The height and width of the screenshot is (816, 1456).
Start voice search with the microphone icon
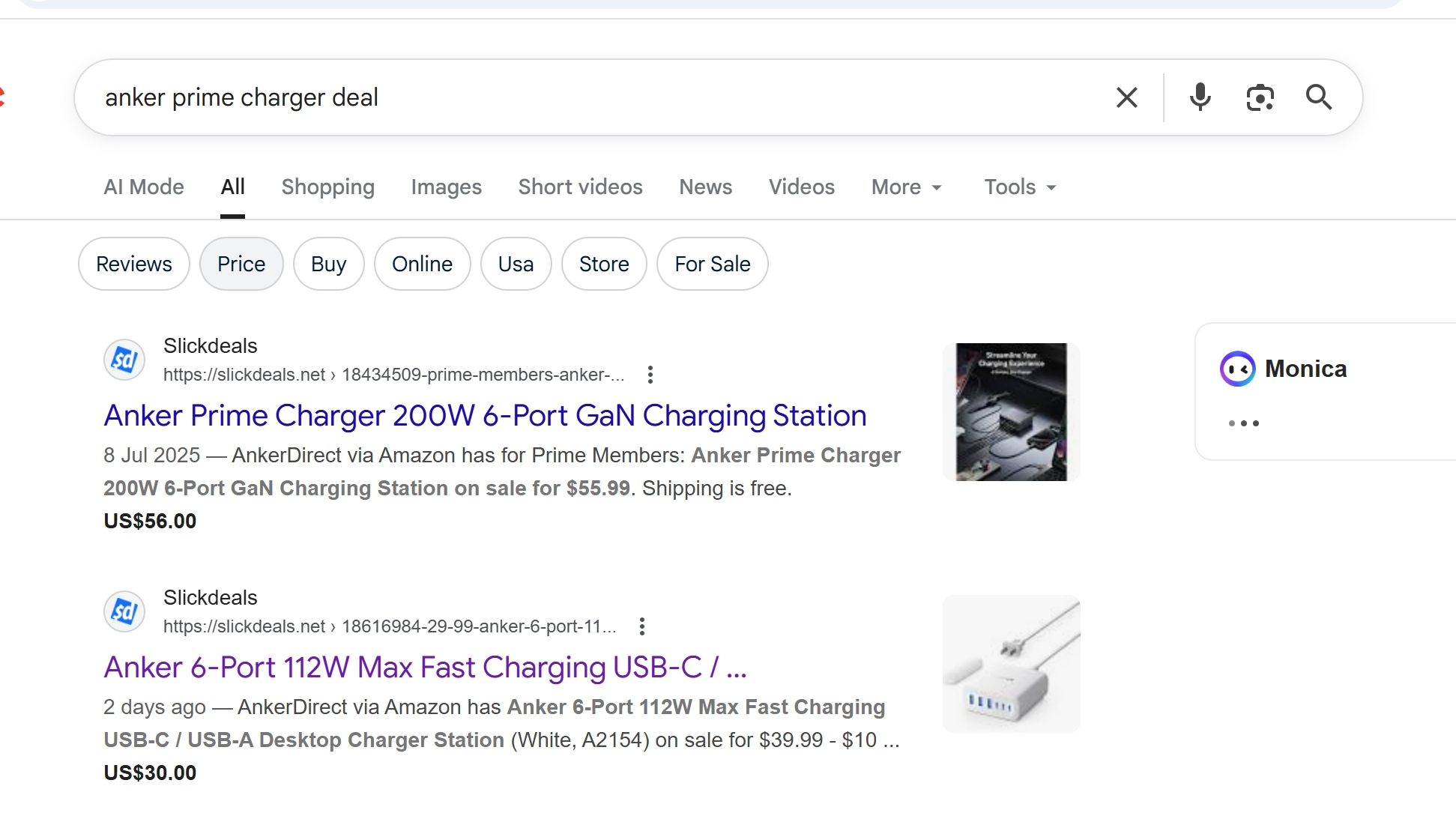point(1200,97)
